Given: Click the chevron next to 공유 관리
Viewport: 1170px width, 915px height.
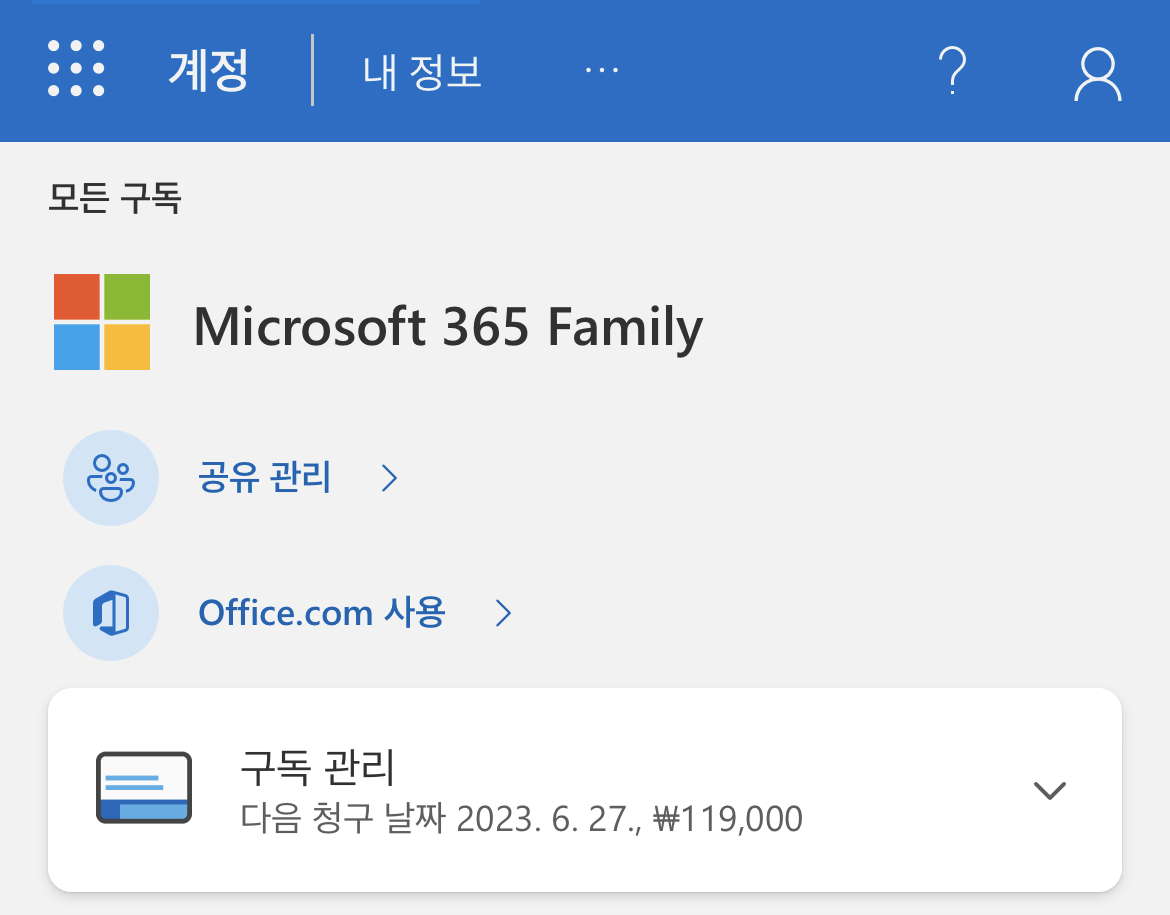Looking at the screenshot, I should point(390,478).
